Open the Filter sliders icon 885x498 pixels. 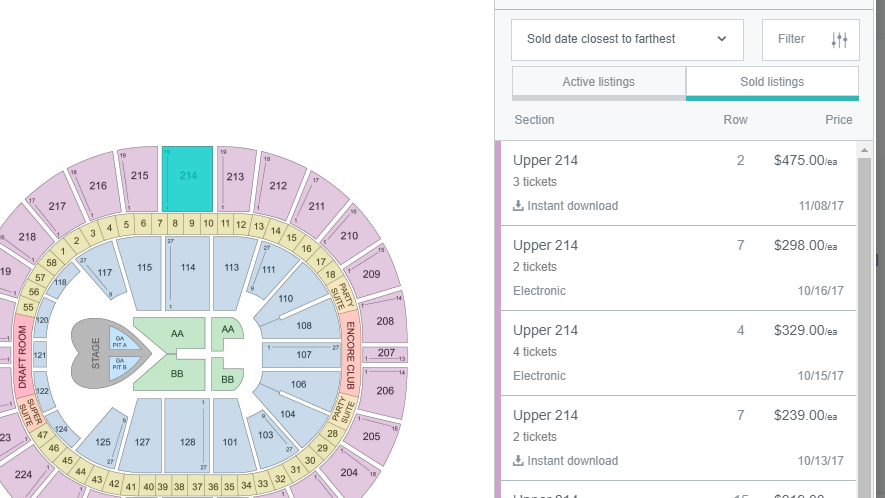click(839, 40)
